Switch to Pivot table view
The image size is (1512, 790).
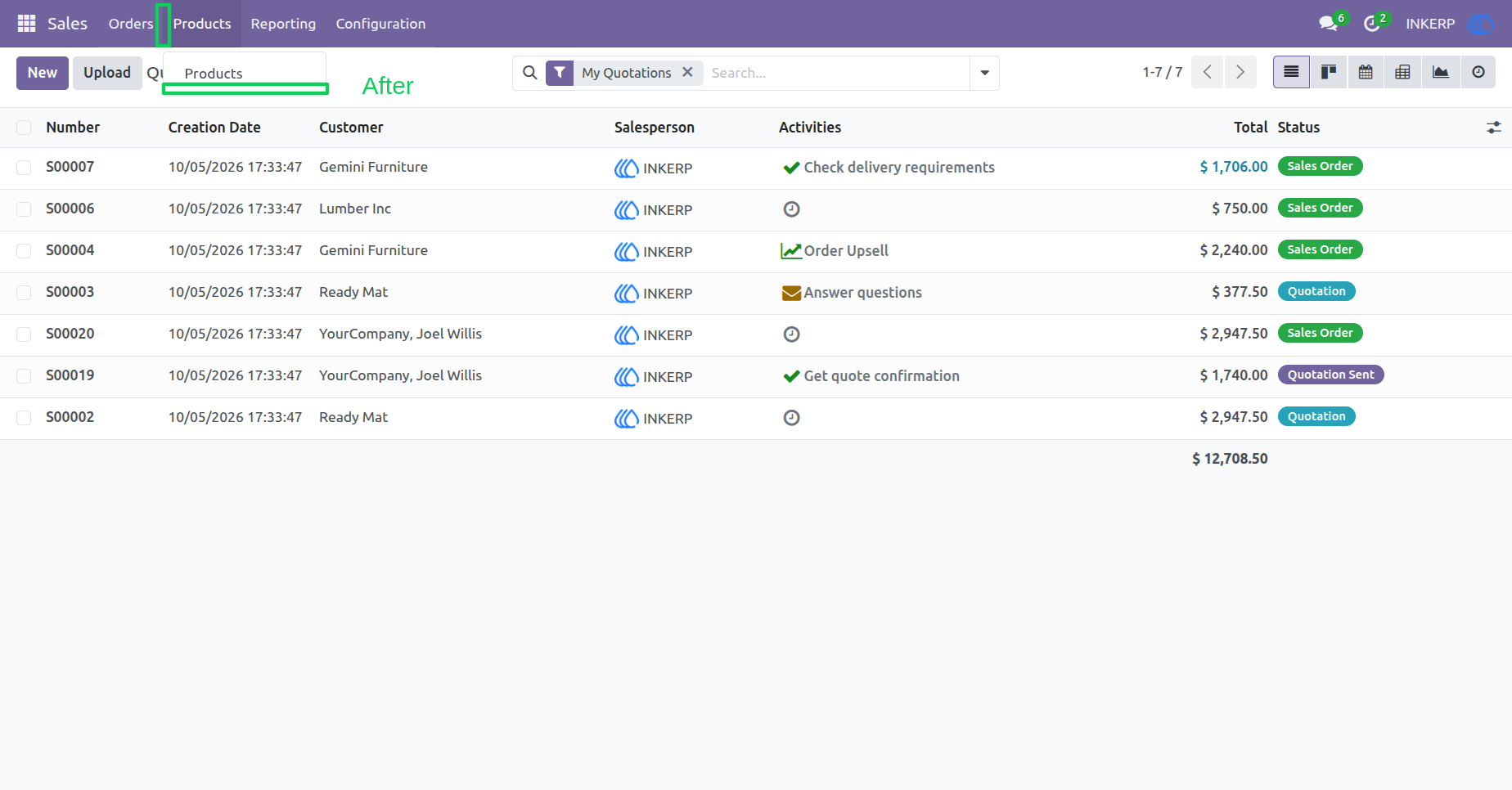[1402, 73]
